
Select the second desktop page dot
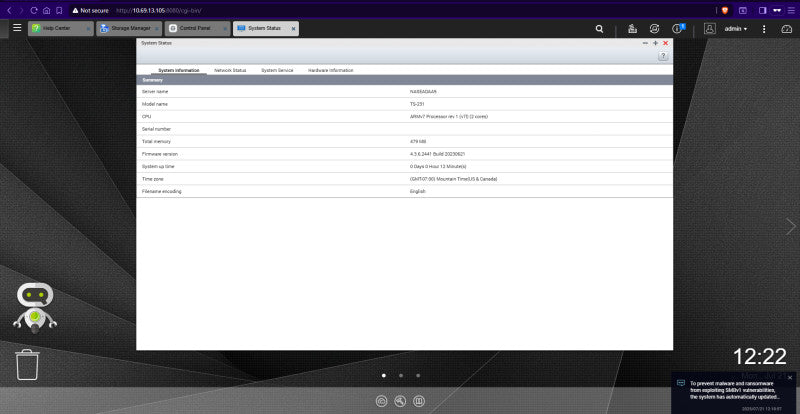pyautogui.click(x=401, y=375)
